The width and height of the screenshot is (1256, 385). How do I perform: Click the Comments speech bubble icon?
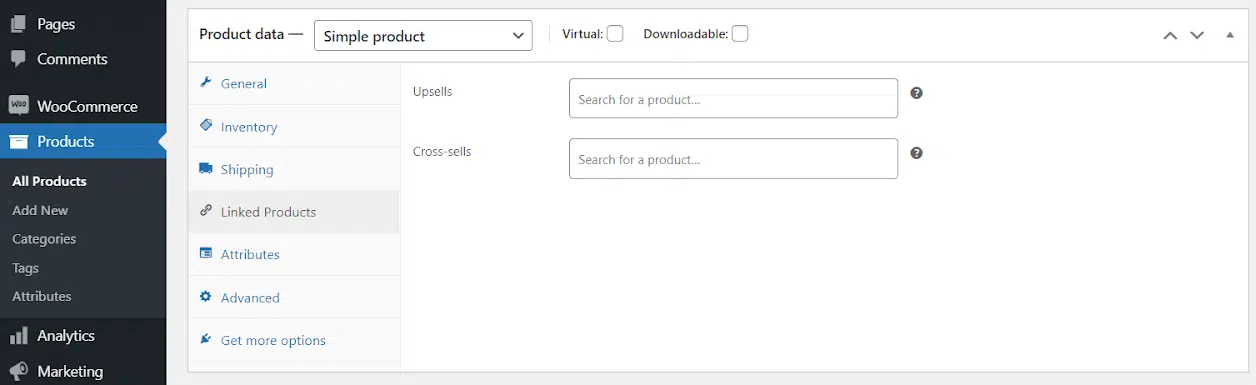pyautogui.click(x=18, y=59)
